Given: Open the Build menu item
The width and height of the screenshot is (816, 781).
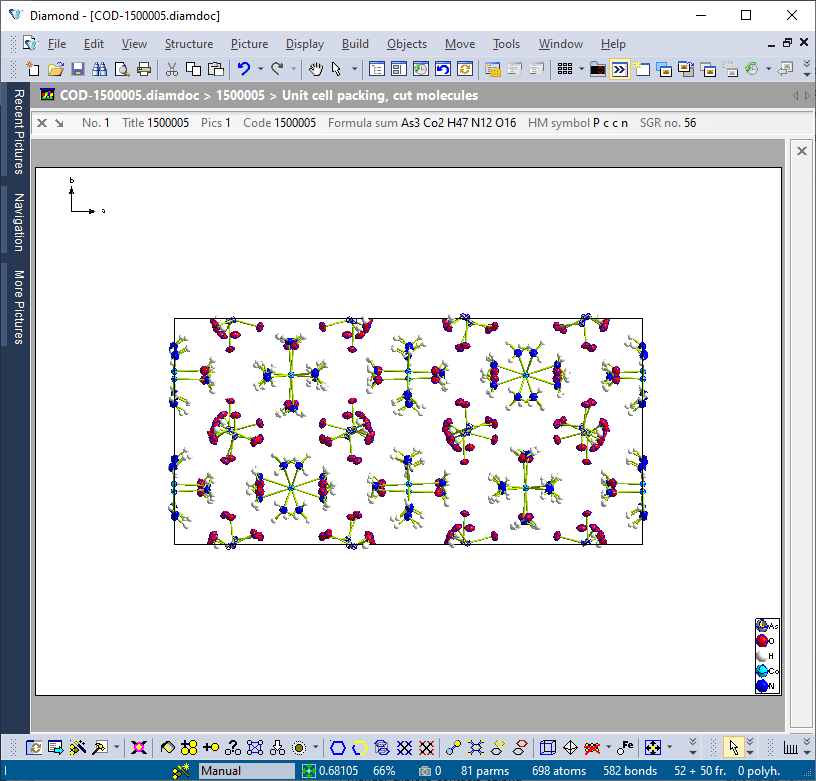Looking at the screenshot, I should point(355,44).
